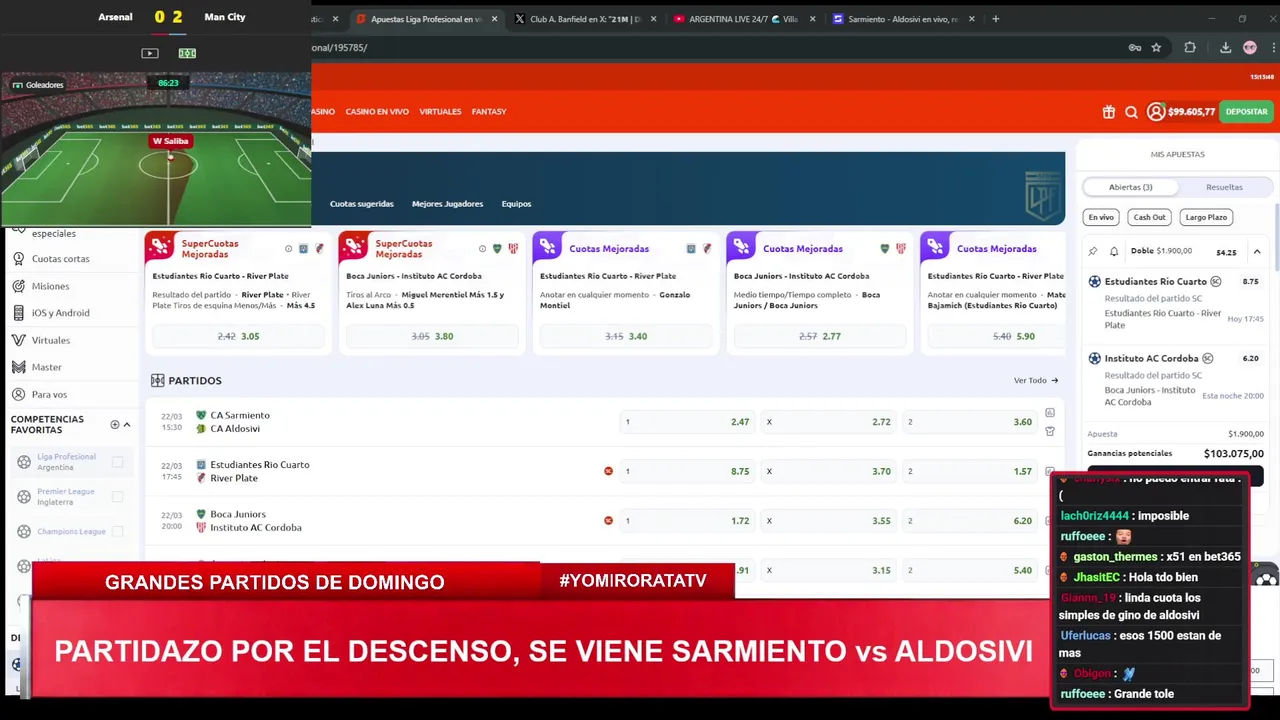
Task: Bet on Estudiantes Rio Cuarto win at 8.75
Action: [x=686, y=471]
